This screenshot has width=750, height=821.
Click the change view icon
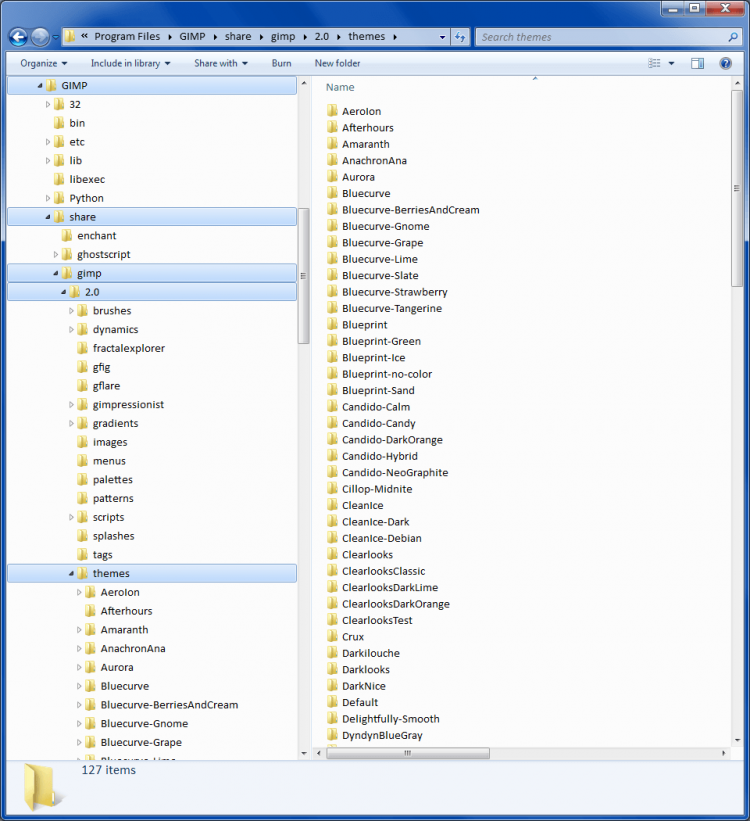(655, 63)
